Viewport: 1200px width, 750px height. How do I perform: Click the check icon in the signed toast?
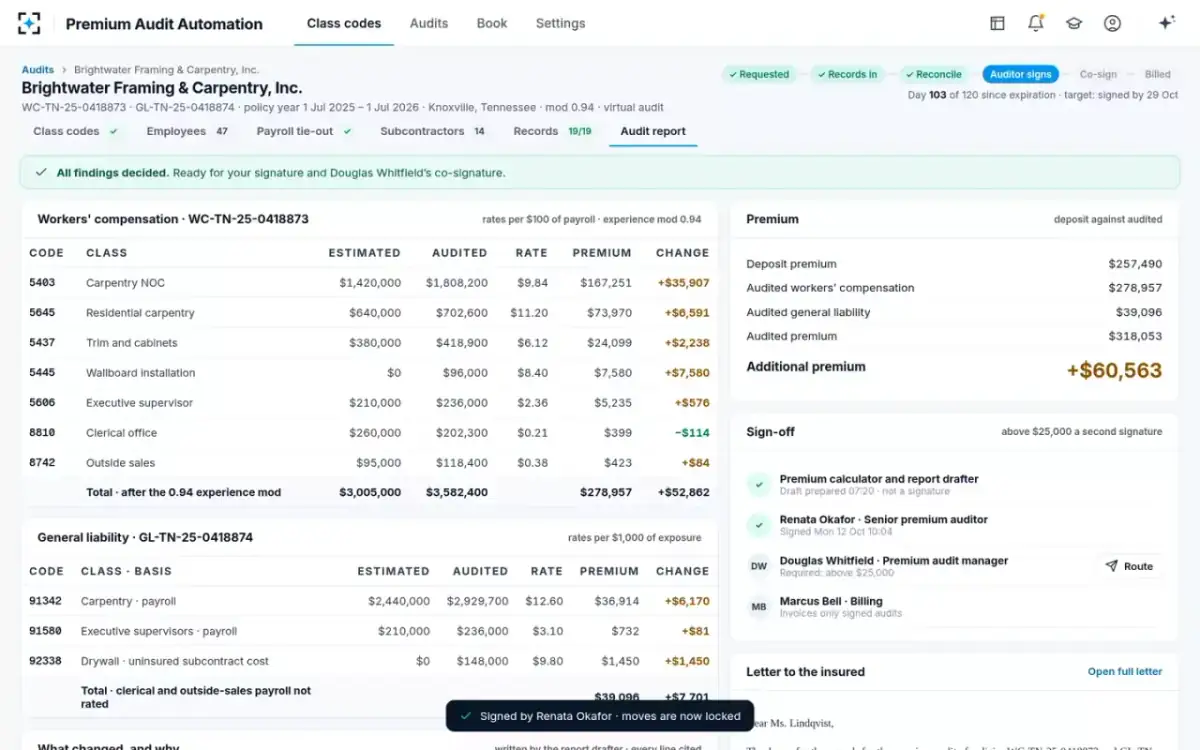pyautogui.click(x=465, y=716)
